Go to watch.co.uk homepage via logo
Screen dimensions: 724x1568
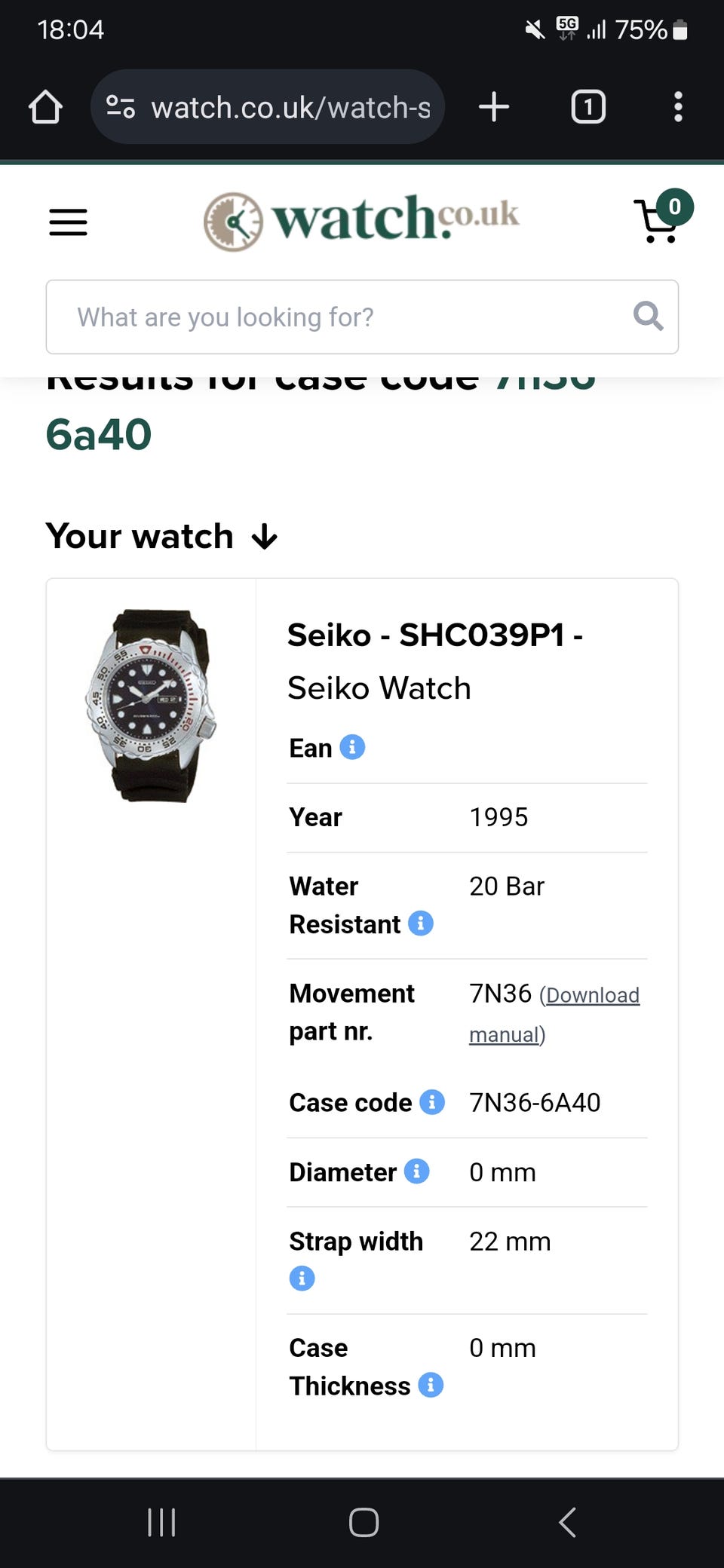[x=361, y=220]
